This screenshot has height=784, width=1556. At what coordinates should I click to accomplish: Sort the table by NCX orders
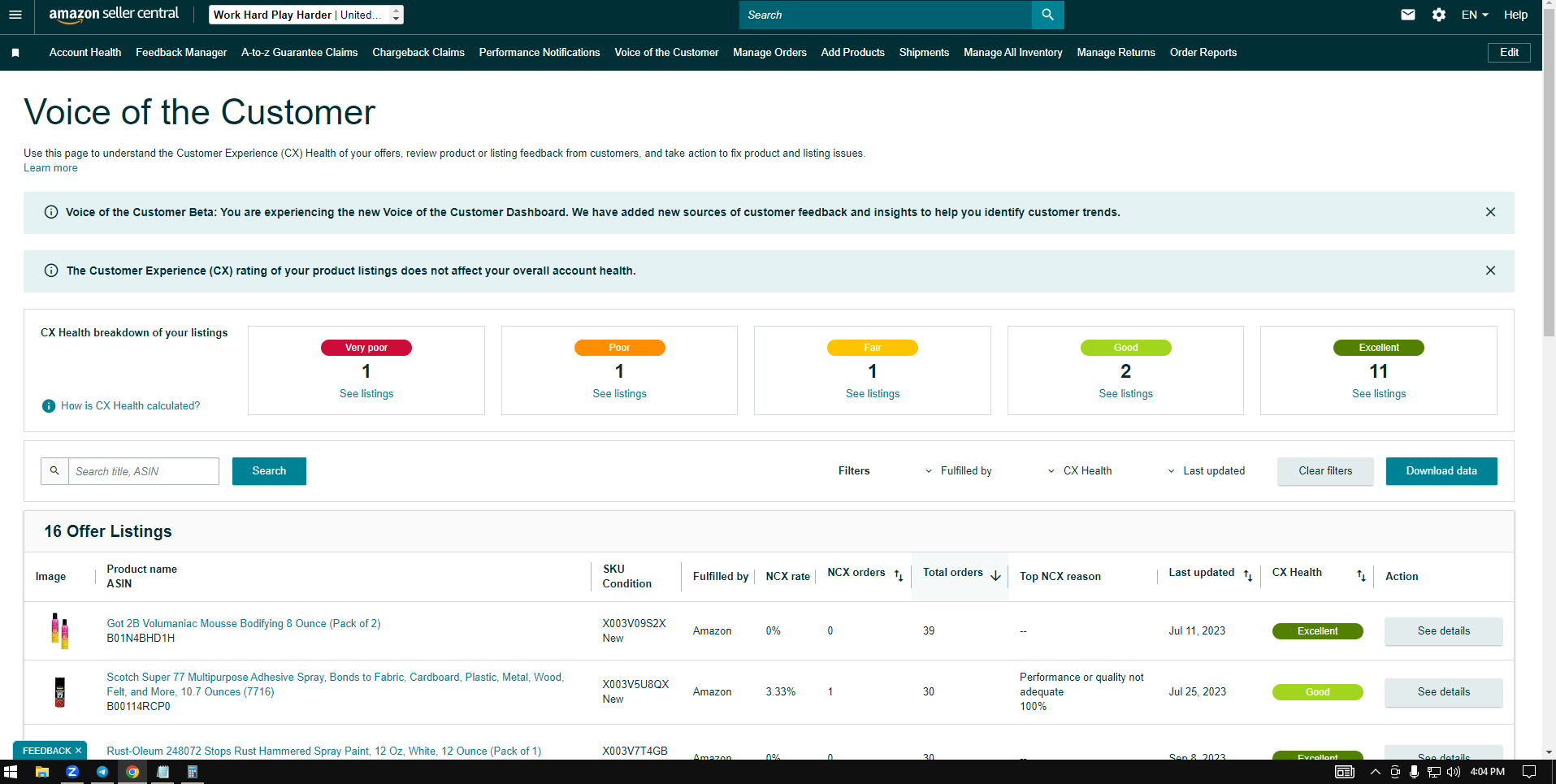pyautogui.click(x=899, y=575)
